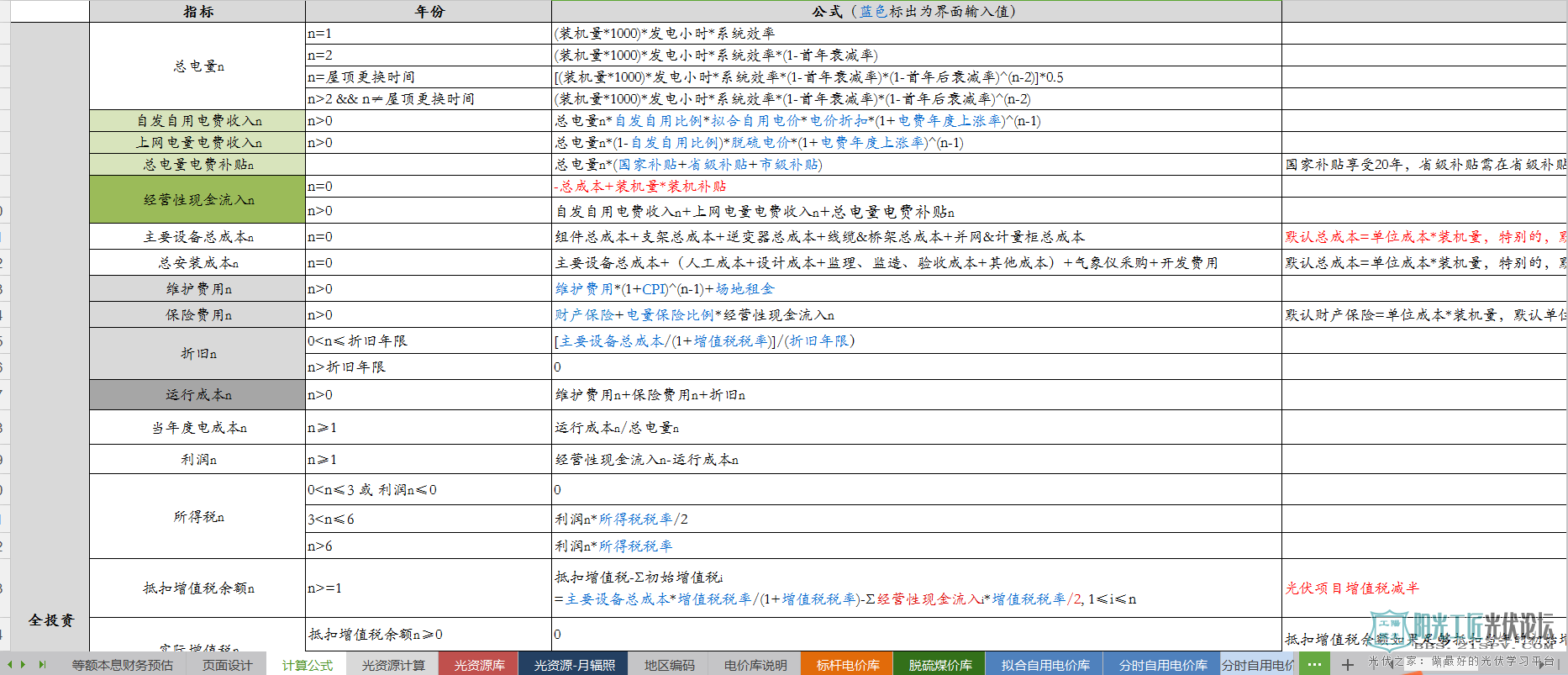Image resolution: width=1568 pixels, height=675 pixels.
Task: Add a new sheet with the plus button
Action: pyautogui.click(x=1348, y=665)
